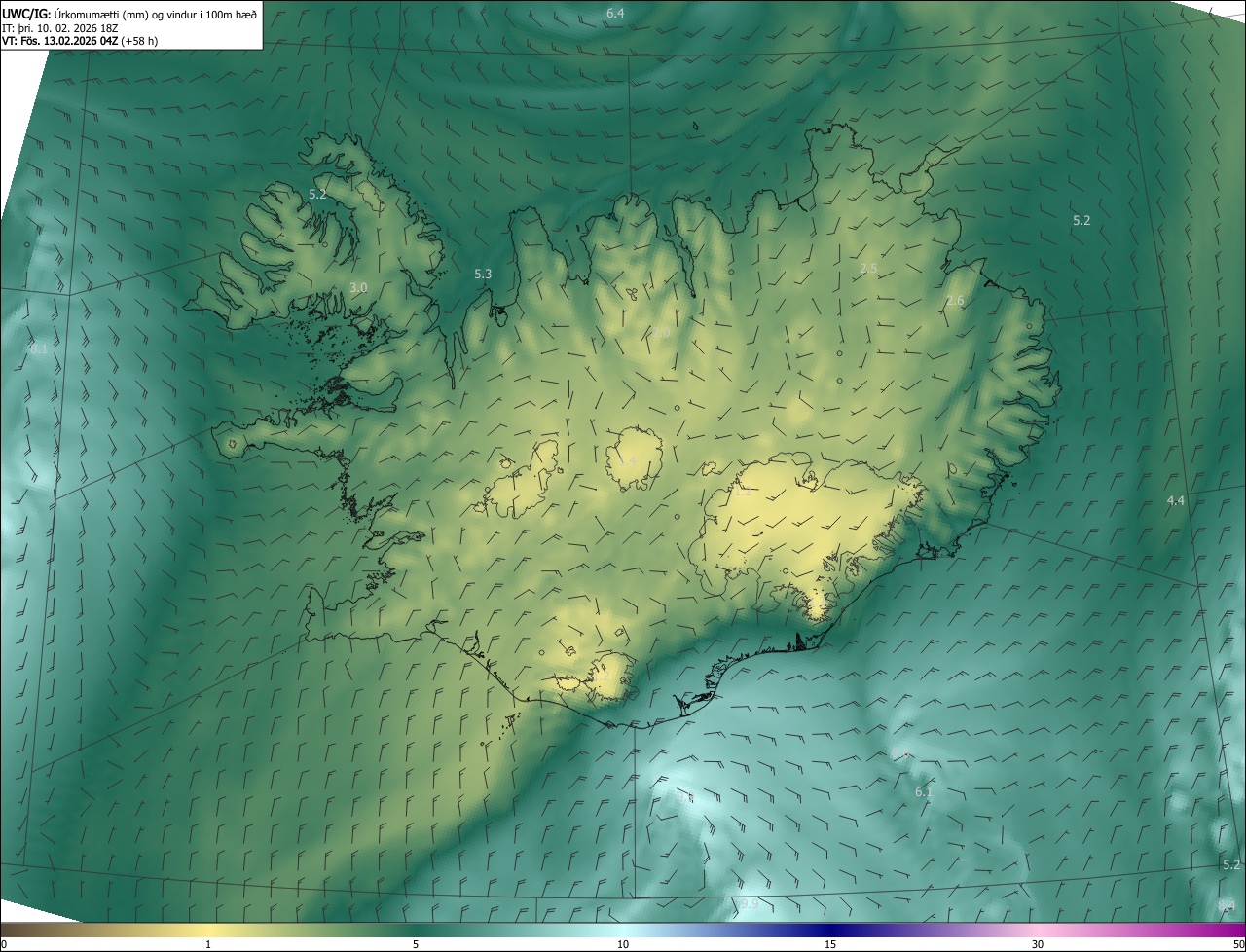Screen dimensions: 1246x952
Task: Click the 5.2 value near the bottom-right corner
Action: 1231,864
